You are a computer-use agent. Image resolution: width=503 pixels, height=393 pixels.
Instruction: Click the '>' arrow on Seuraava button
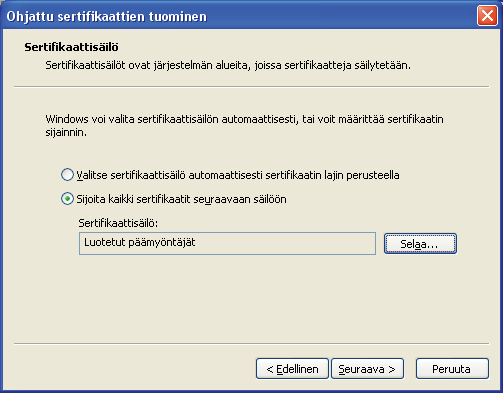pyautogui.click(x=392, y=369)
